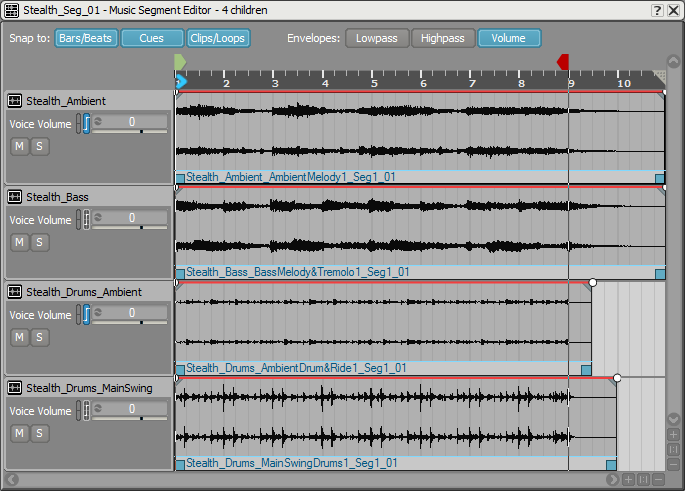
Task: Open Stealth_Drums_Ambient volume RTPC indicator
Action: (86, 315)
